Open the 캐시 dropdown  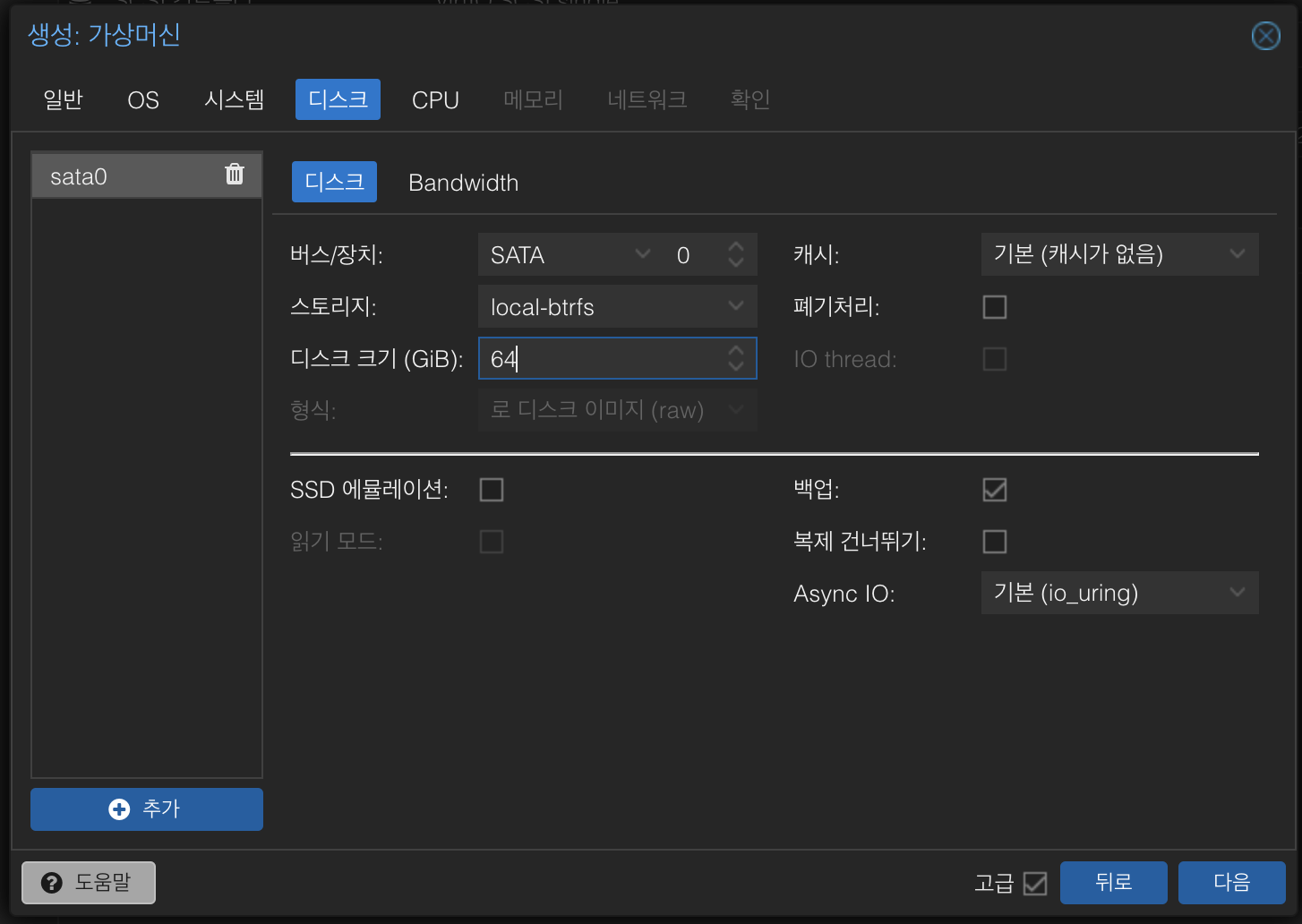click(1120, 254)
